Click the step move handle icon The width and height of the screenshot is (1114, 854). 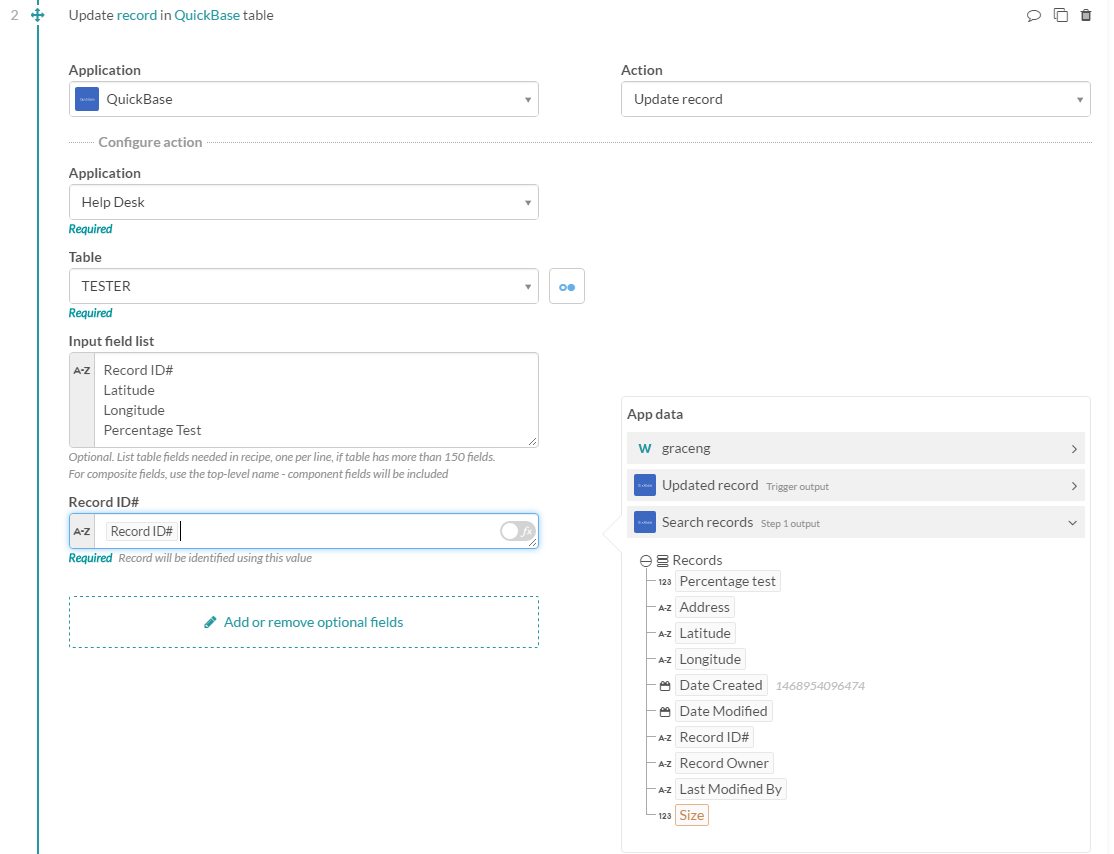pos(38,15)
